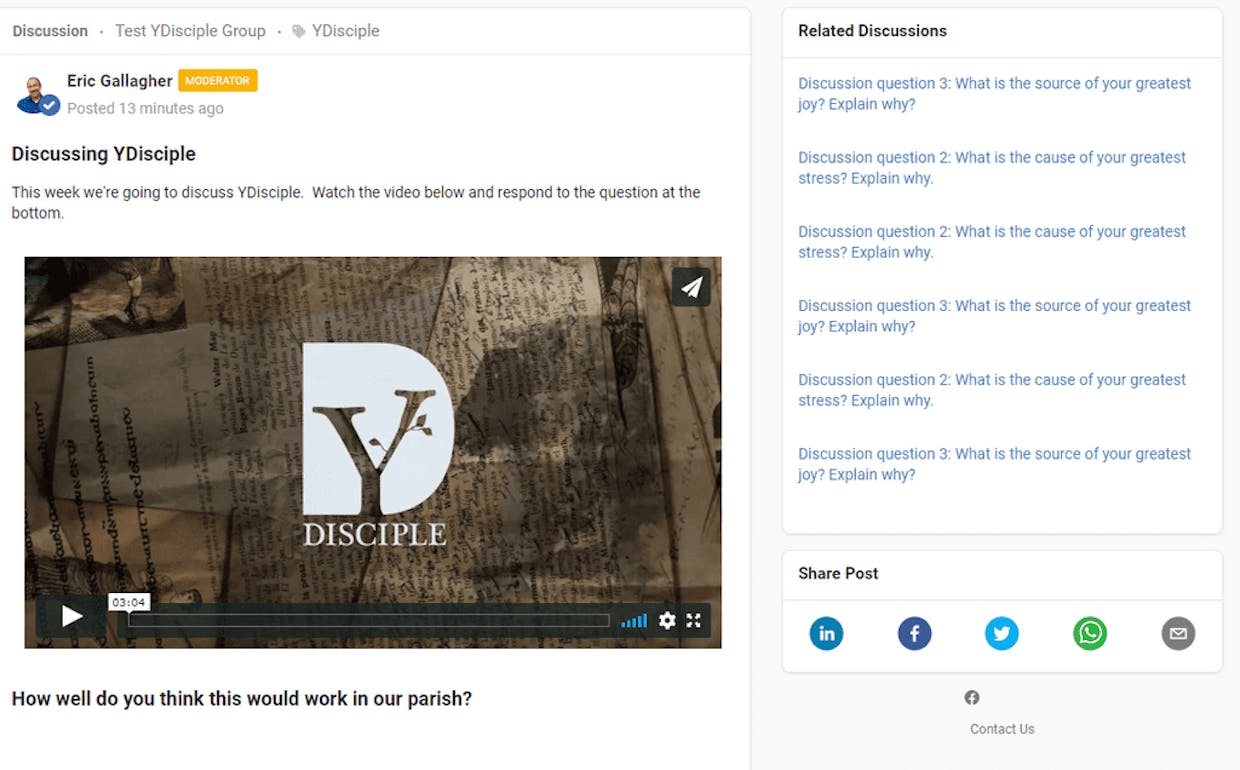Share post on LinkedIn
The image size is (1240, 770).
pyautogui.click(x=826, y=633)
